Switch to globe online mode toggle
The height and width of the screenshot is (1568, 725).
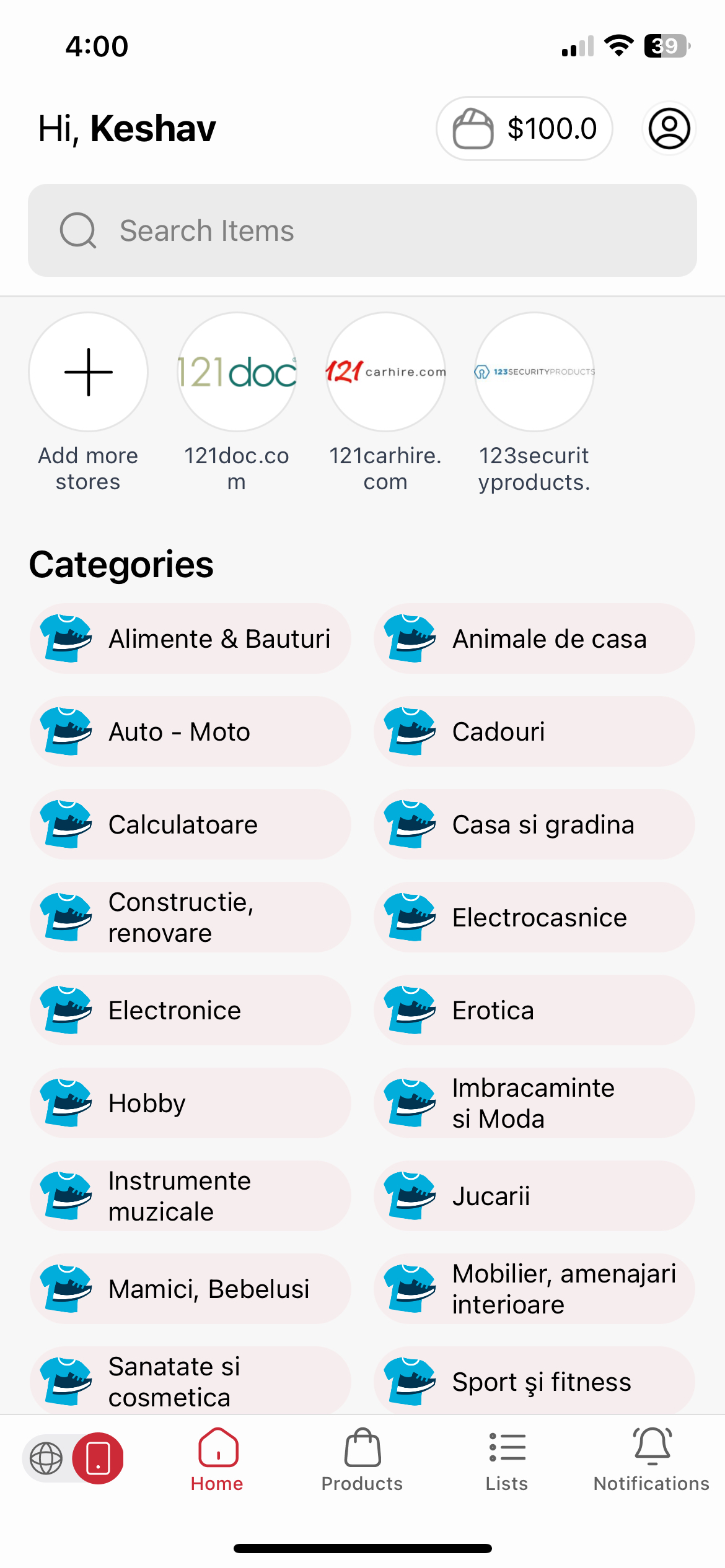pyautogui.click(x=46, y=1458)
